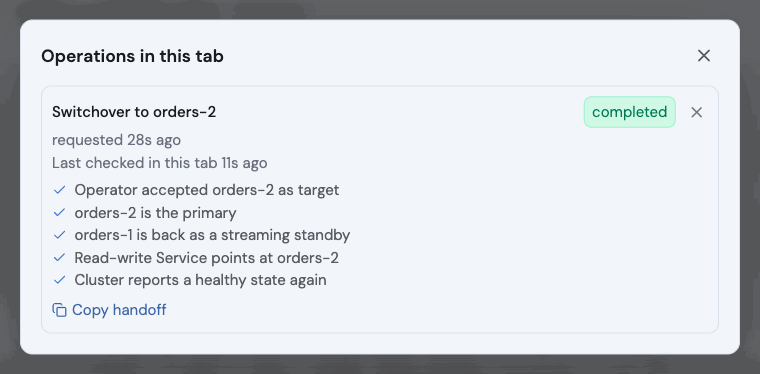
Task: Click the Copy handoff link text
Action: point(119,310)
